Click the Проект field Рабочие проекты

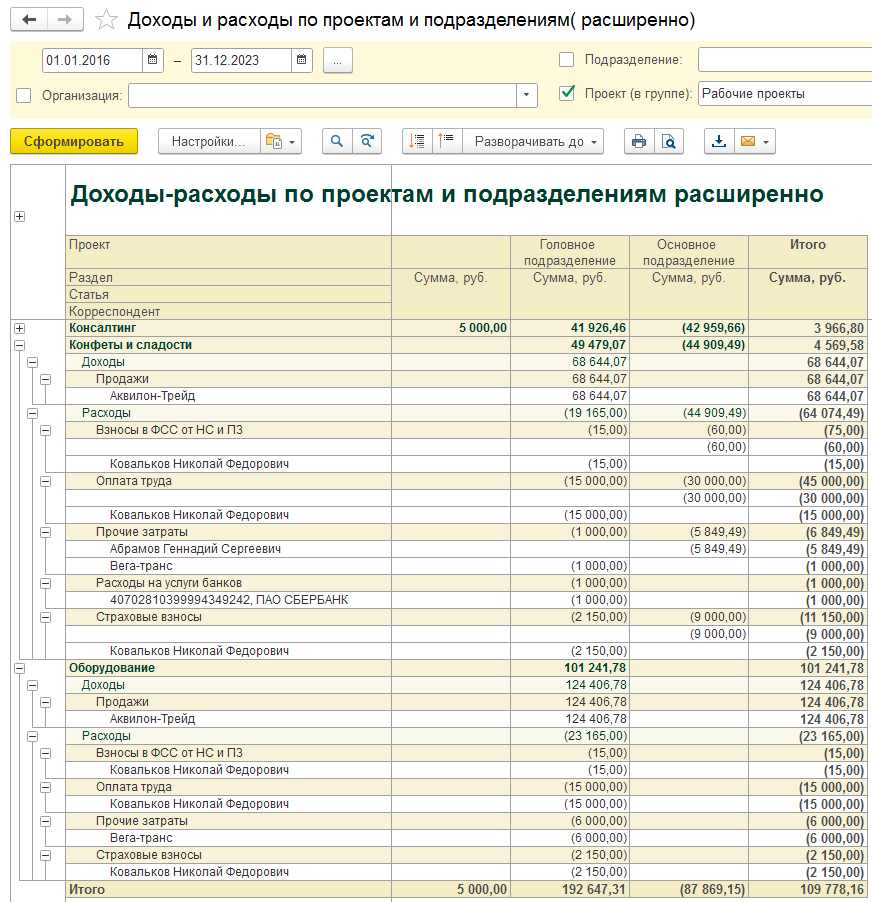click(785, 94)
